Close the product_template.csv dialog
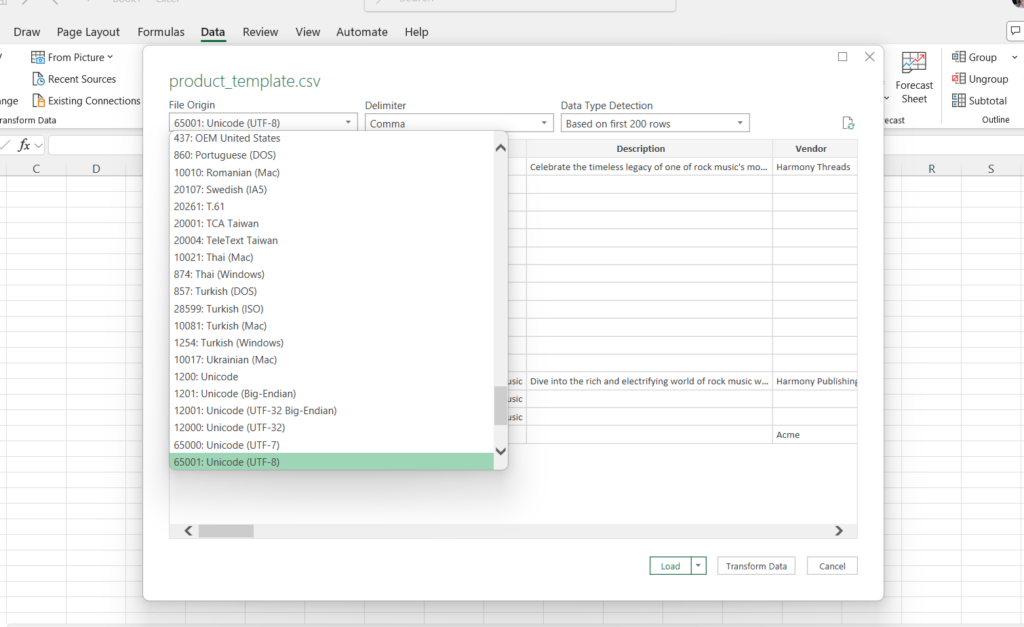This screenshot has height=627, width=1024. (869, 57)
